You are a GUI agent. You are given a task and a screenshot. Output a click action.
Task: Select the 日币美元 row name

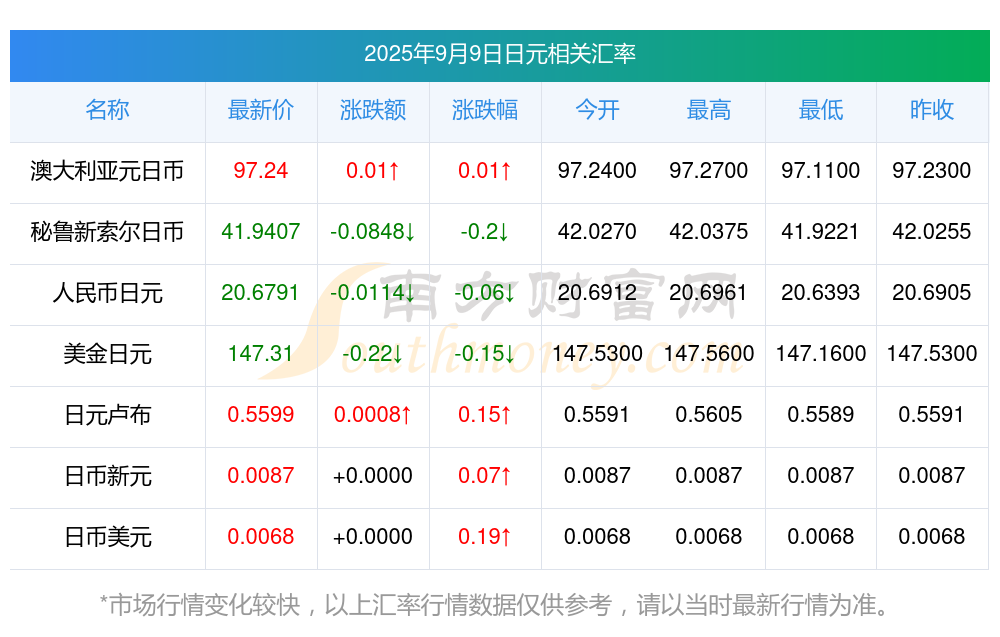(107, 538)
